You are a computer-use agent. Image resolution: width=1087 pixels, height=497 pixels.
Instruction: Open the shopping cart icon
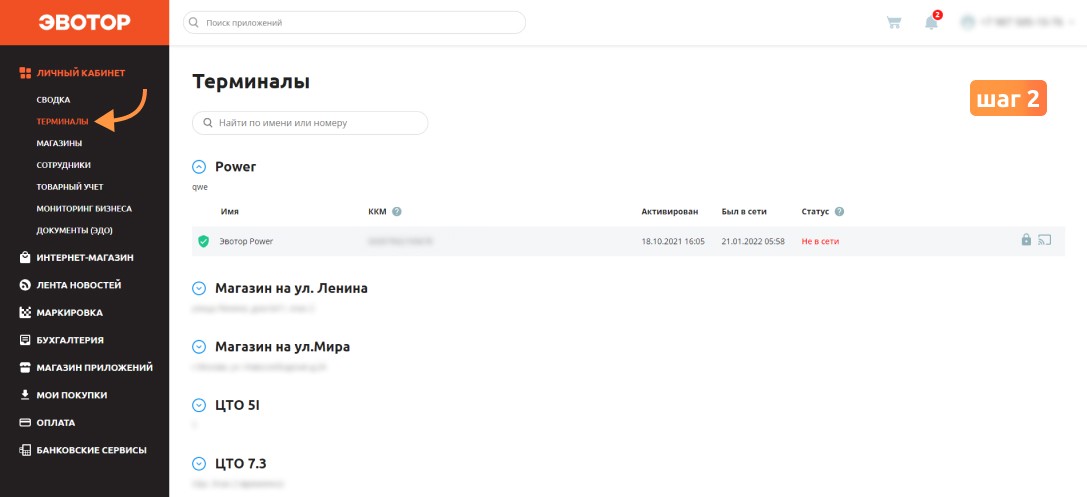pyautogui.click(x=894, y=23)
